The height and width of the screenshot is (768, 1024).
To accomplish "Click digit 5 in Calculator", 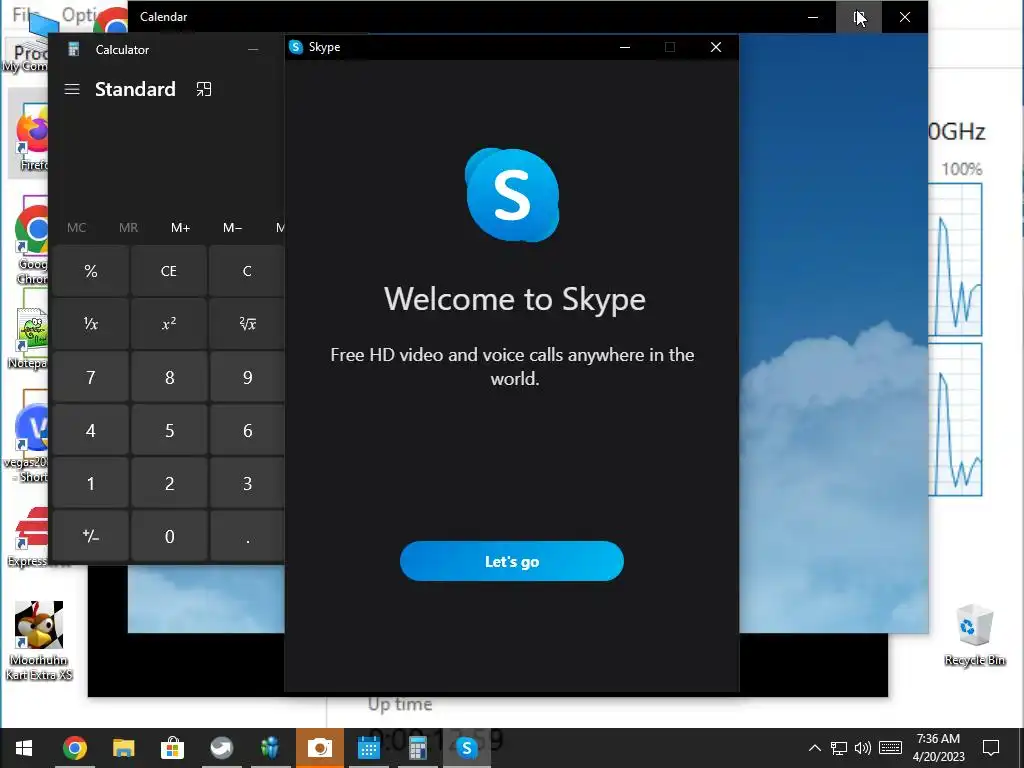I will (168, 430).
